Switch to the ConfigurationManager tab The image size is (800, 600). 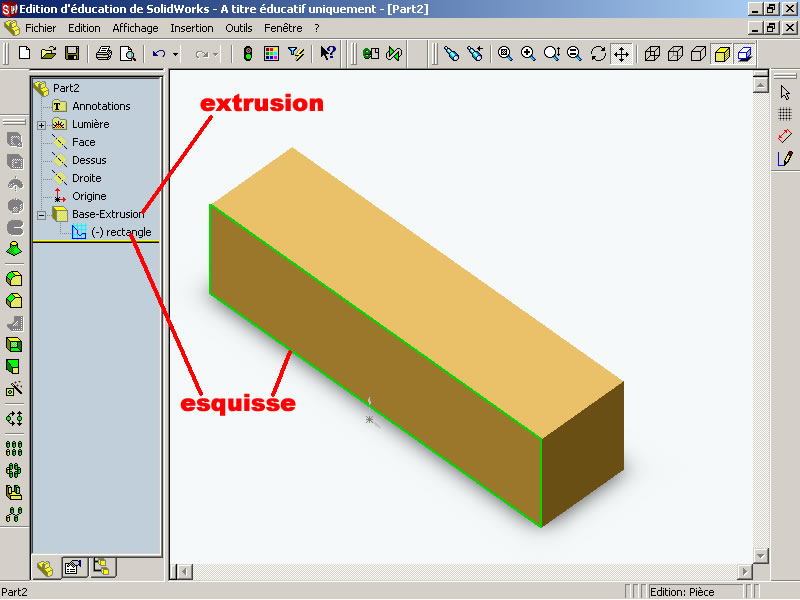[x=103, y=567]
